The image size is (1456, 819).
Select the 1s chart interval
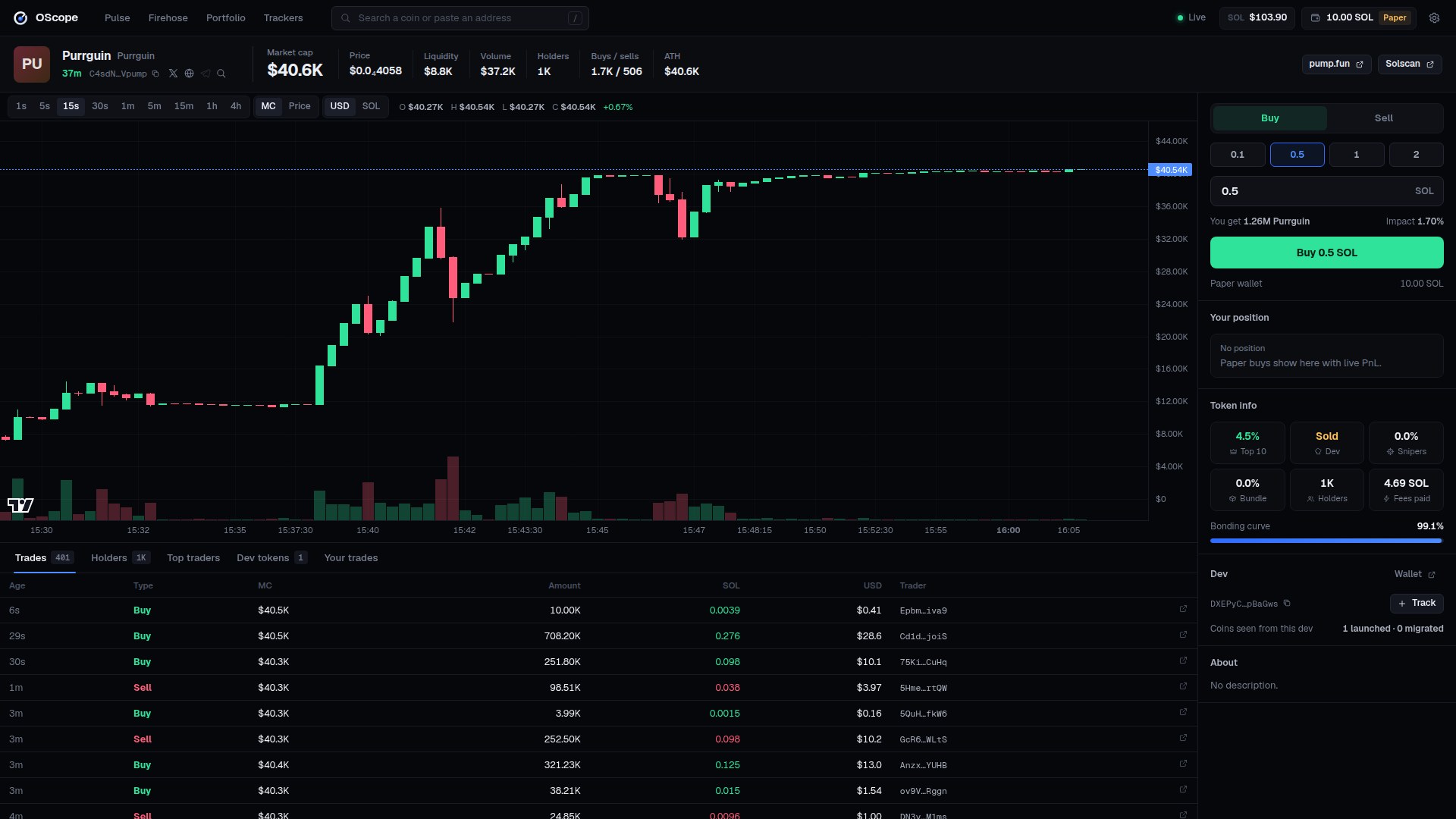pos(21,106)
